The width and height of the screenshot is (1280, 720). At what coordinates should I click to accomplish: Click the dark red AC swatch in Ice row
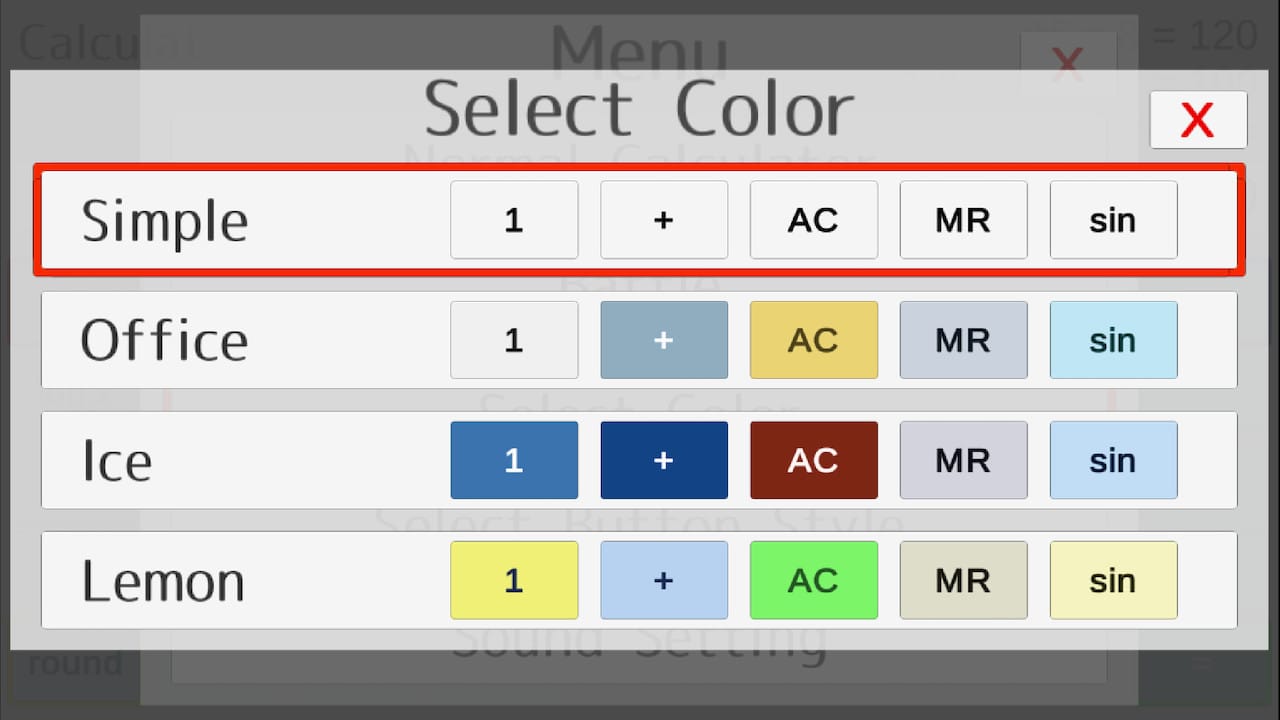(814, 460)
